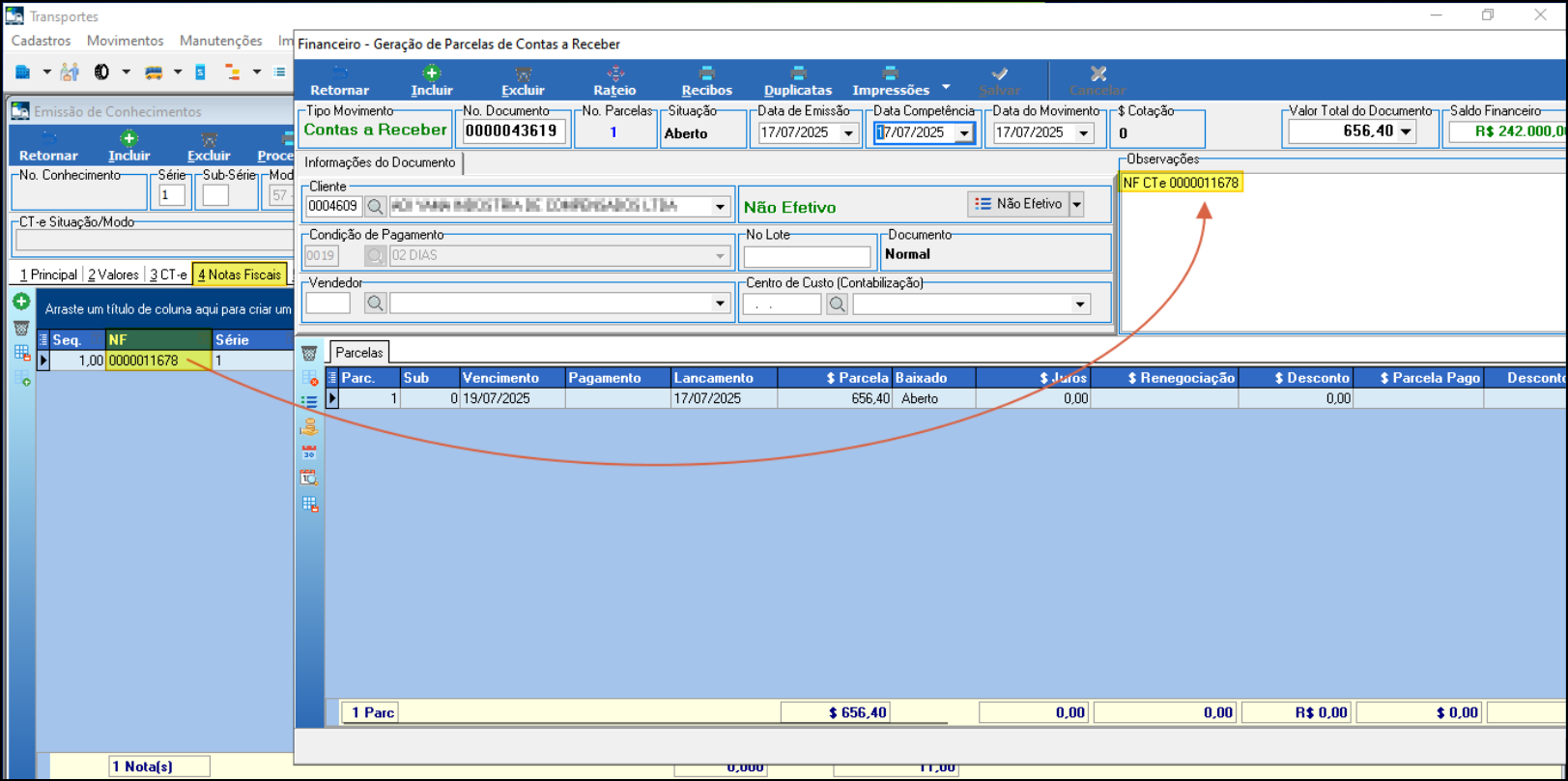Viewport: 1568px width, 781px height.
Task: Switch to the 3 CT-e tab
Action: (168, 275)
